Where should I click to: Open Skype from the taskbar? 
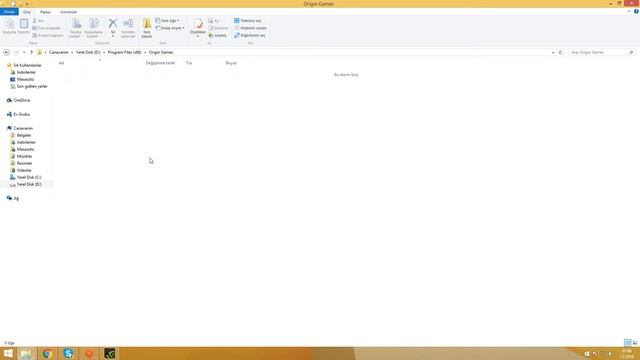[68, 353]
